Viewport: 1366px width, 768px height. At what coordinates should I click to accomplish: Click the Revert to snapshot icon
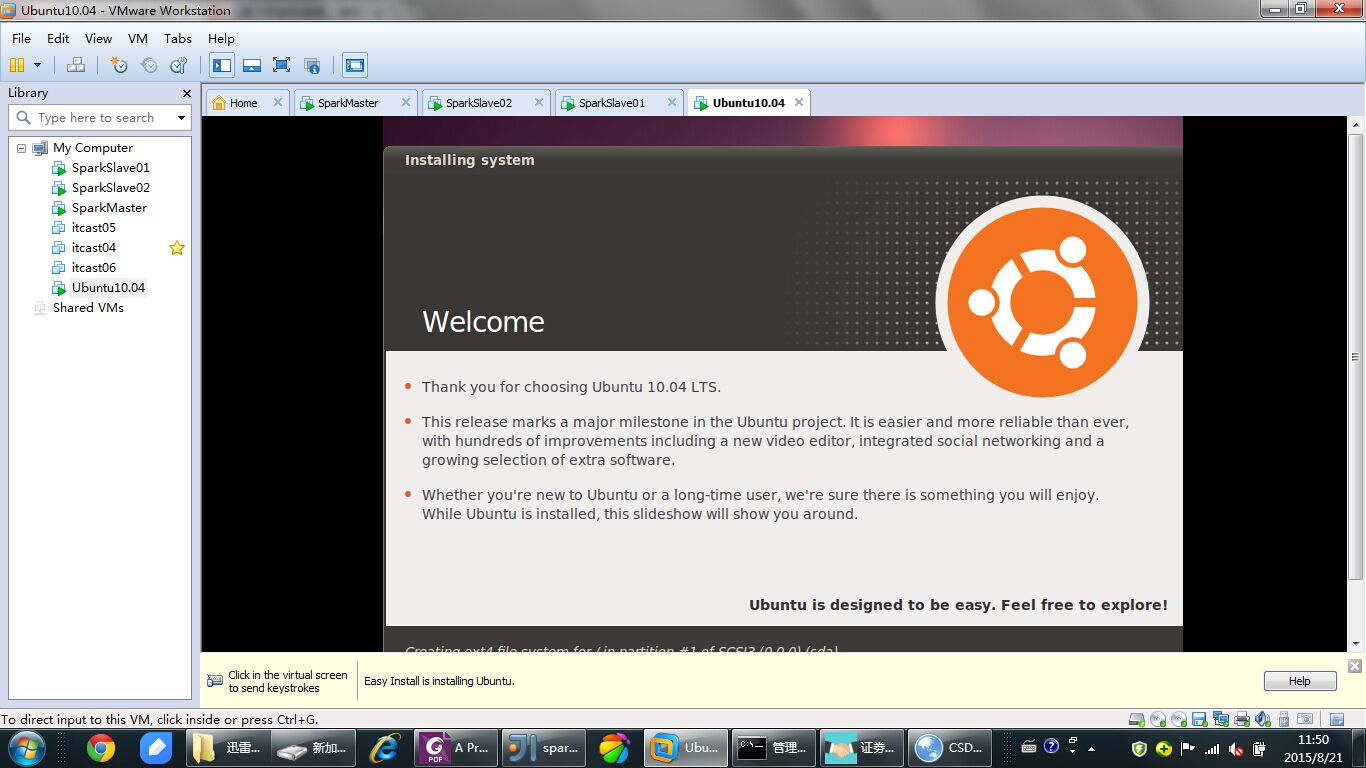[x=149, y=65]
